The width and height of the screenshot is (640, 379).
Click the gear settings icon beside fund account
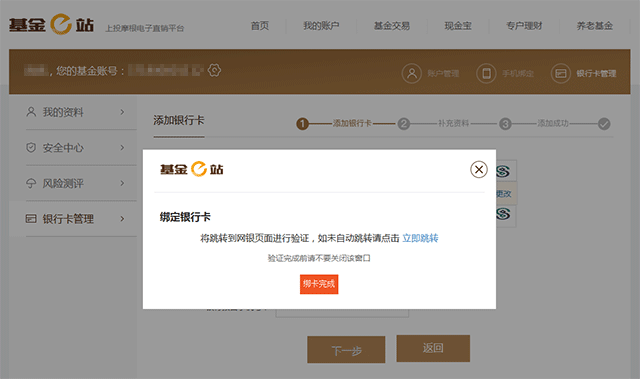click(214, 70)
